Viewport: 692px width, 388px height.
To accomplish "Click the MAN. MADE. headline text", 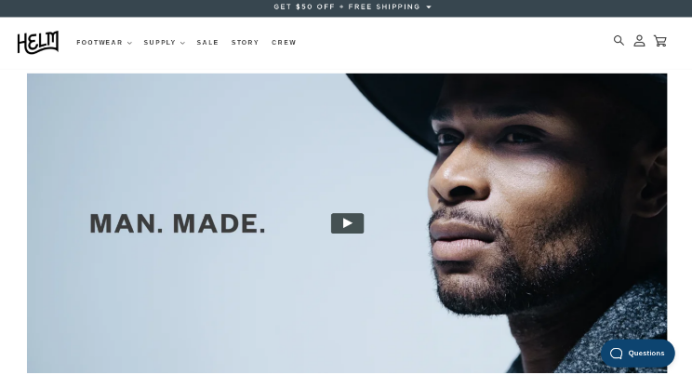I will click(x=177, y=223).
